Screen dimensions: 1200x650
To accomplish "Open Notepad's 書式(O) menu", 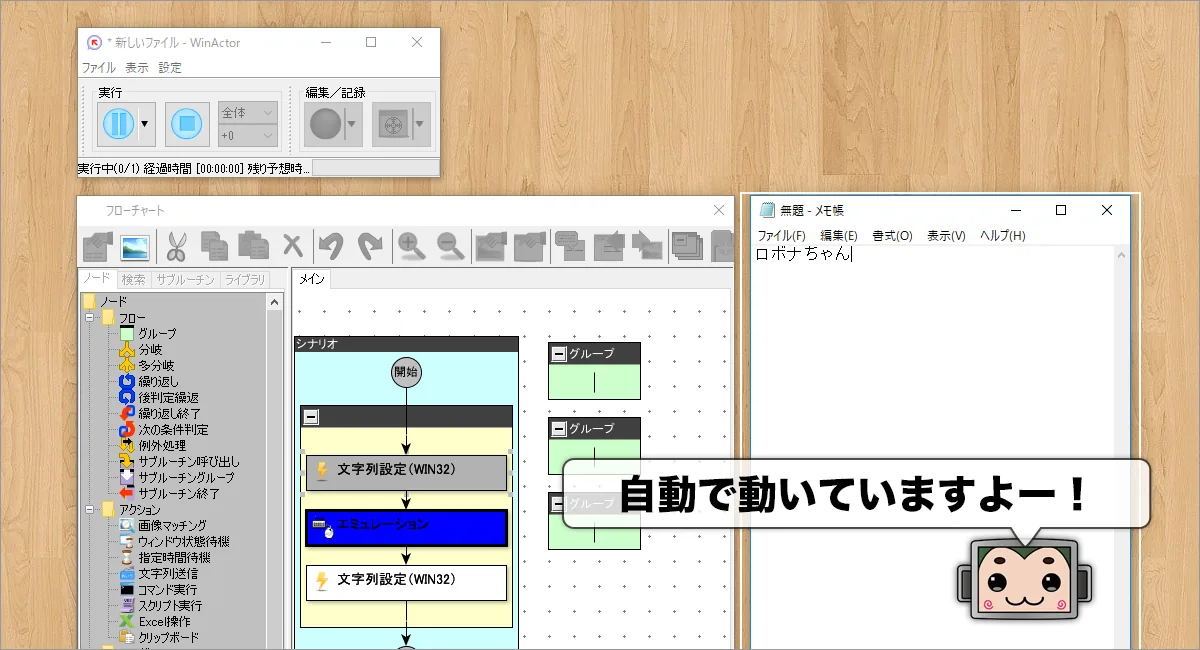I will [892, 236].
